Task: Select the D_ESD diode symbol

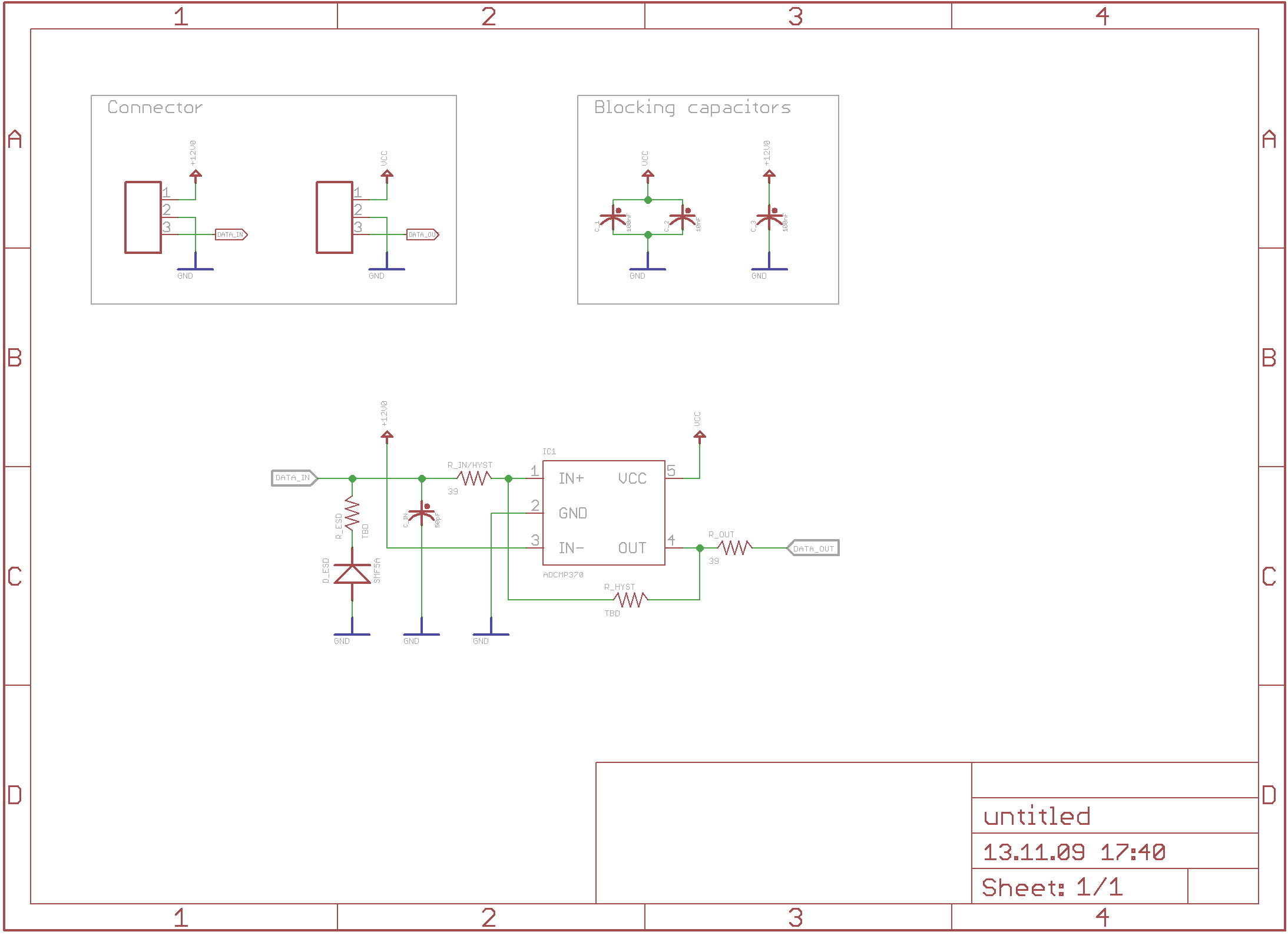Action: (x=352, y=573)
